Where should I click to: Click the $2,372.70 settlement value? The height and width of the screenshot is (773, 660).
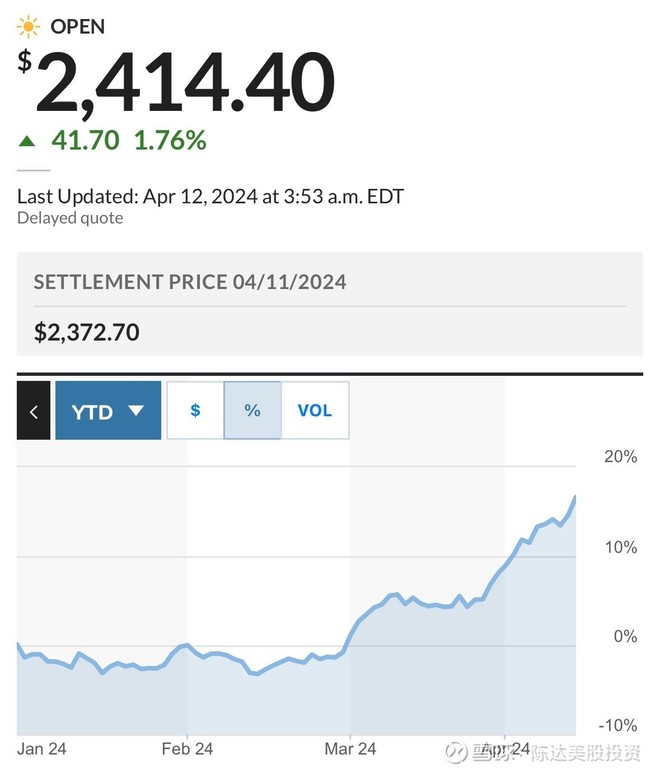pyautogui.click(x=87, y=332)
